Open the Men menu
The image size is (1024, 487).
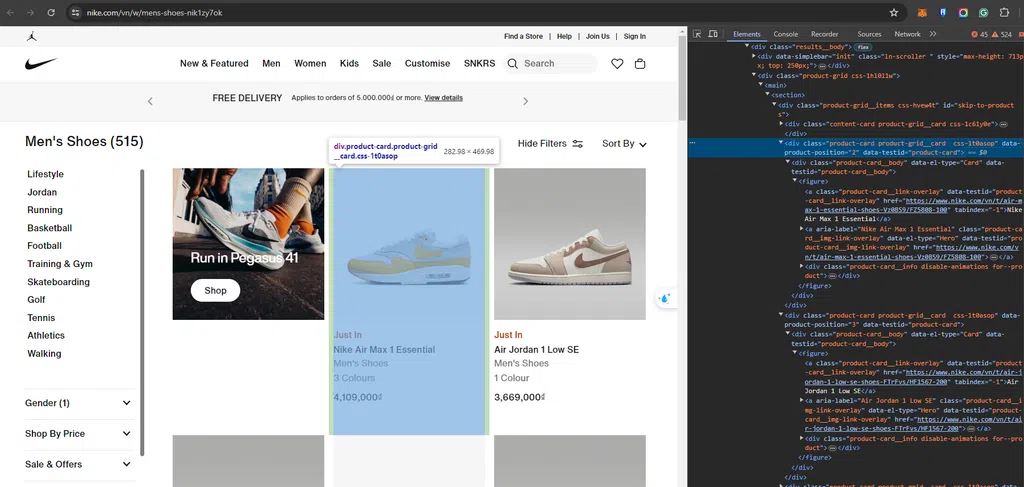pyautogui.click(x=272, y=63)
